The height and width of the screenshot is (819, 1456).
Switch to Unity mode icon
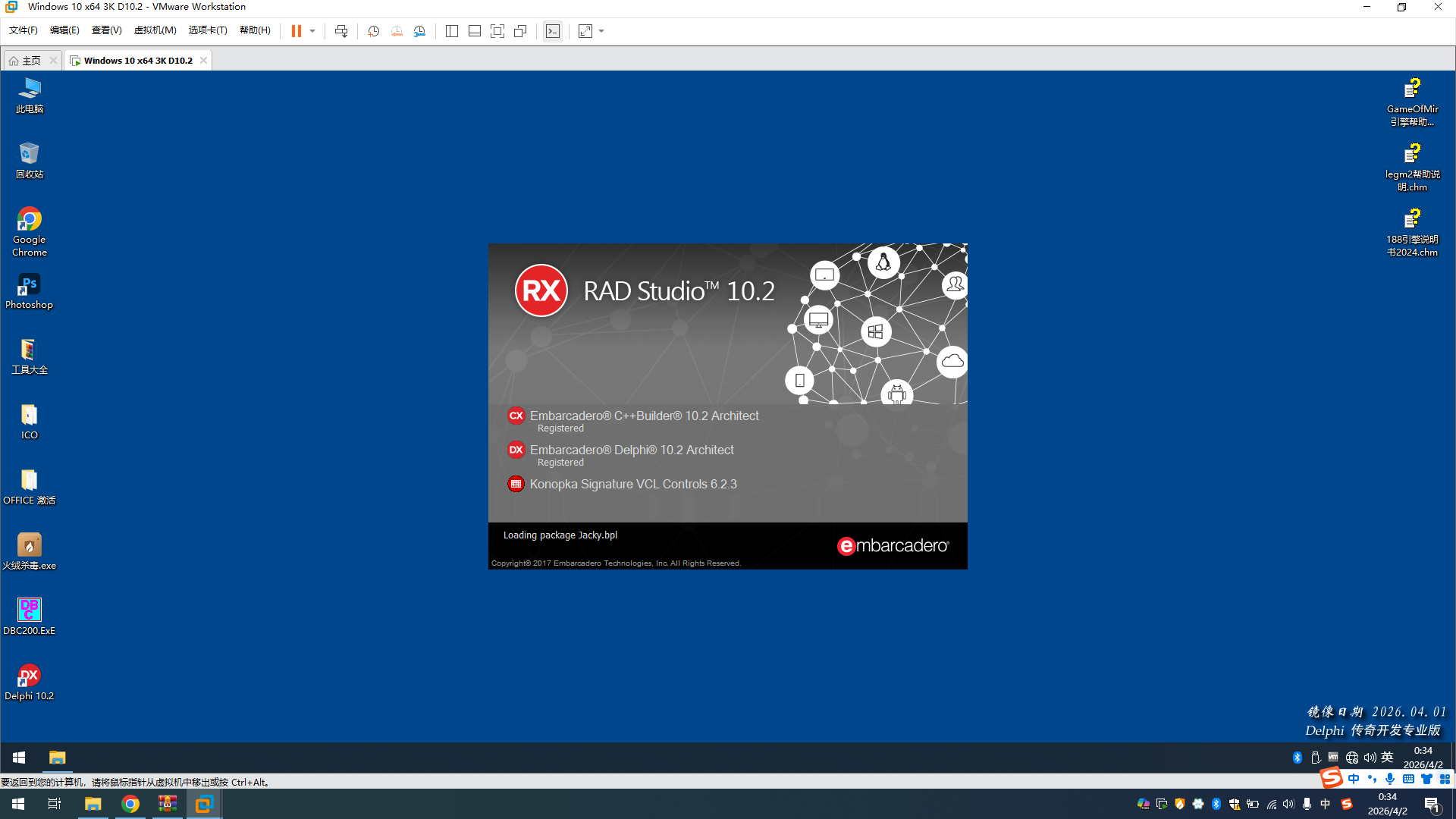520,31
